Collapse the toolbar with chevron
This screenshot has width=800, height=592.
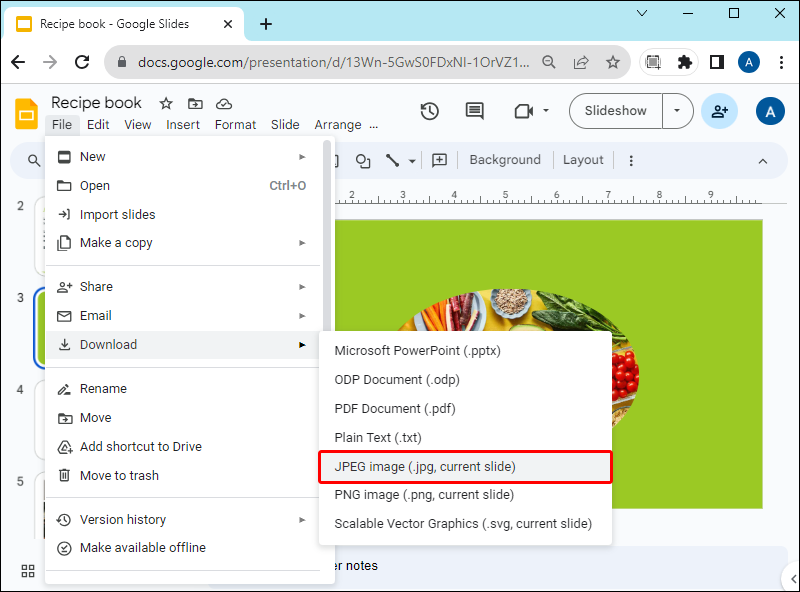(x=763, y=161)
